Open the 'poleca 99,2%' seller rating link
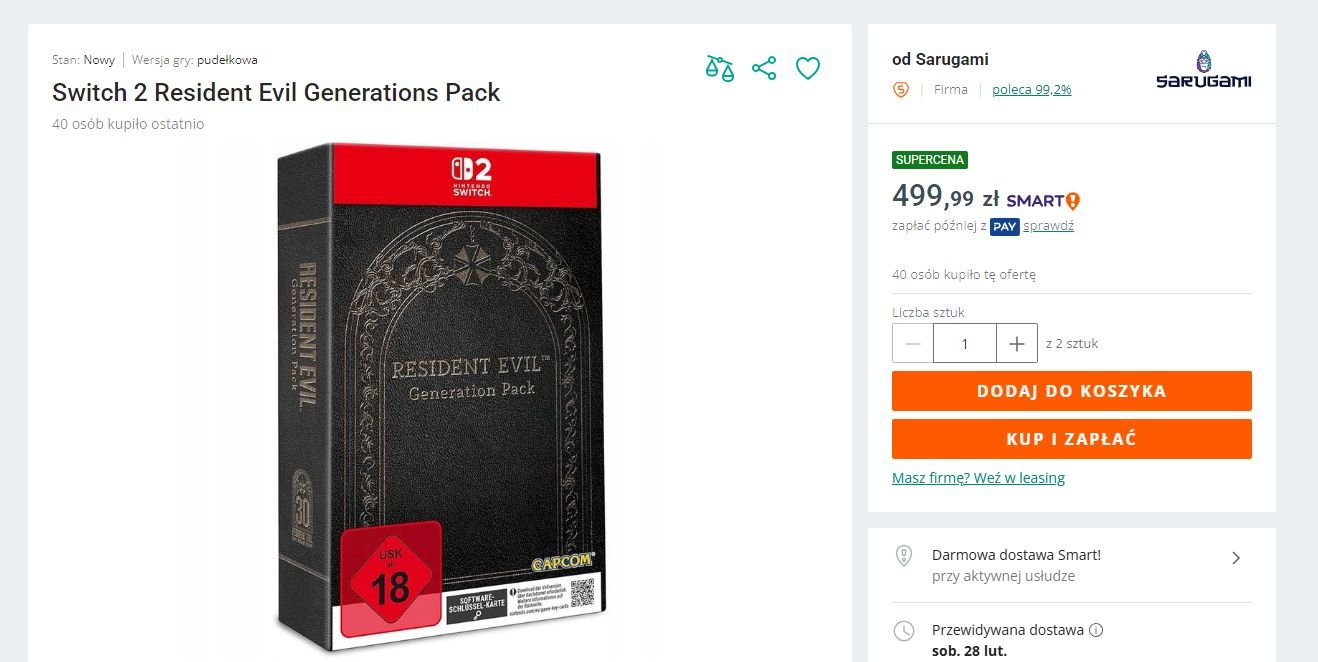Viewport: 1318px width, 662px height. pyautogui.click(x=1031, y=90)
